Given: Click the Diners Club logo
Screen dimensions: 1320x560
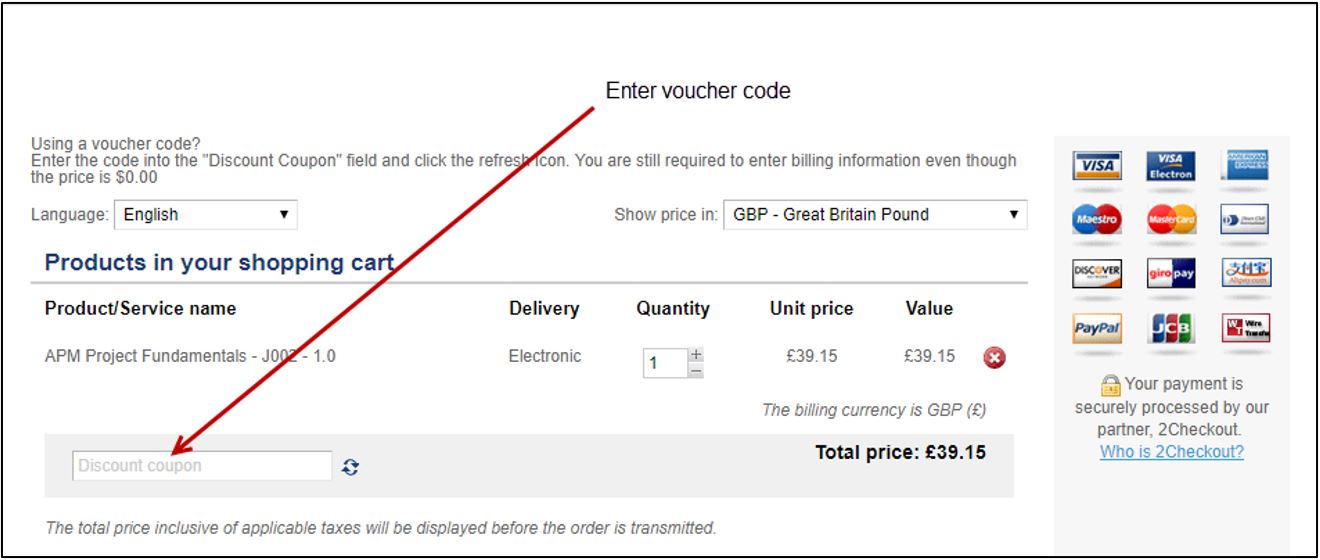Looking at the screenshot, I should pos(1245,219).
